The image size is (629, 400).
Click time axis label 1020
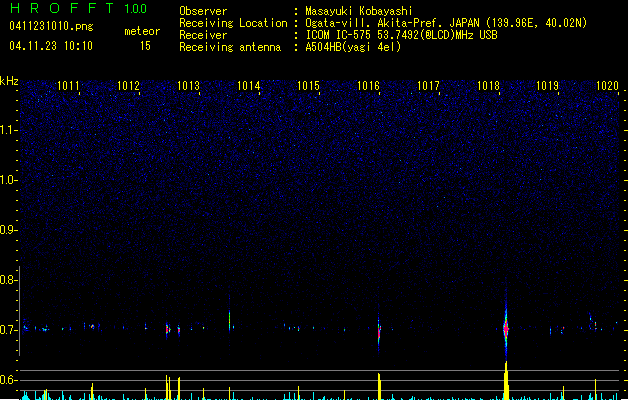[x=607, y=85]
